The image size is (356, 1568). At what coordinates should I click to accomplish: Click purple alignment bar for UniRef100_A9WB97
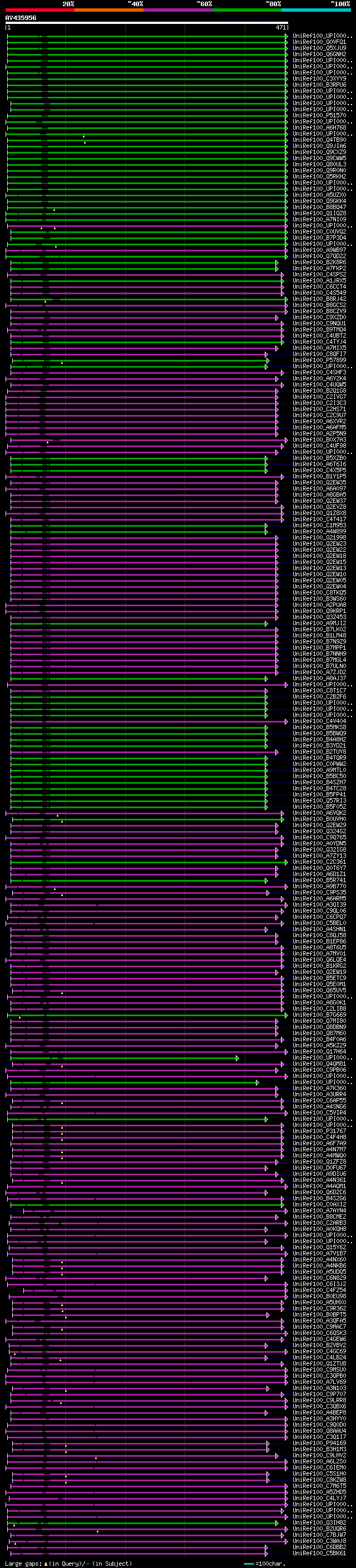147,250
